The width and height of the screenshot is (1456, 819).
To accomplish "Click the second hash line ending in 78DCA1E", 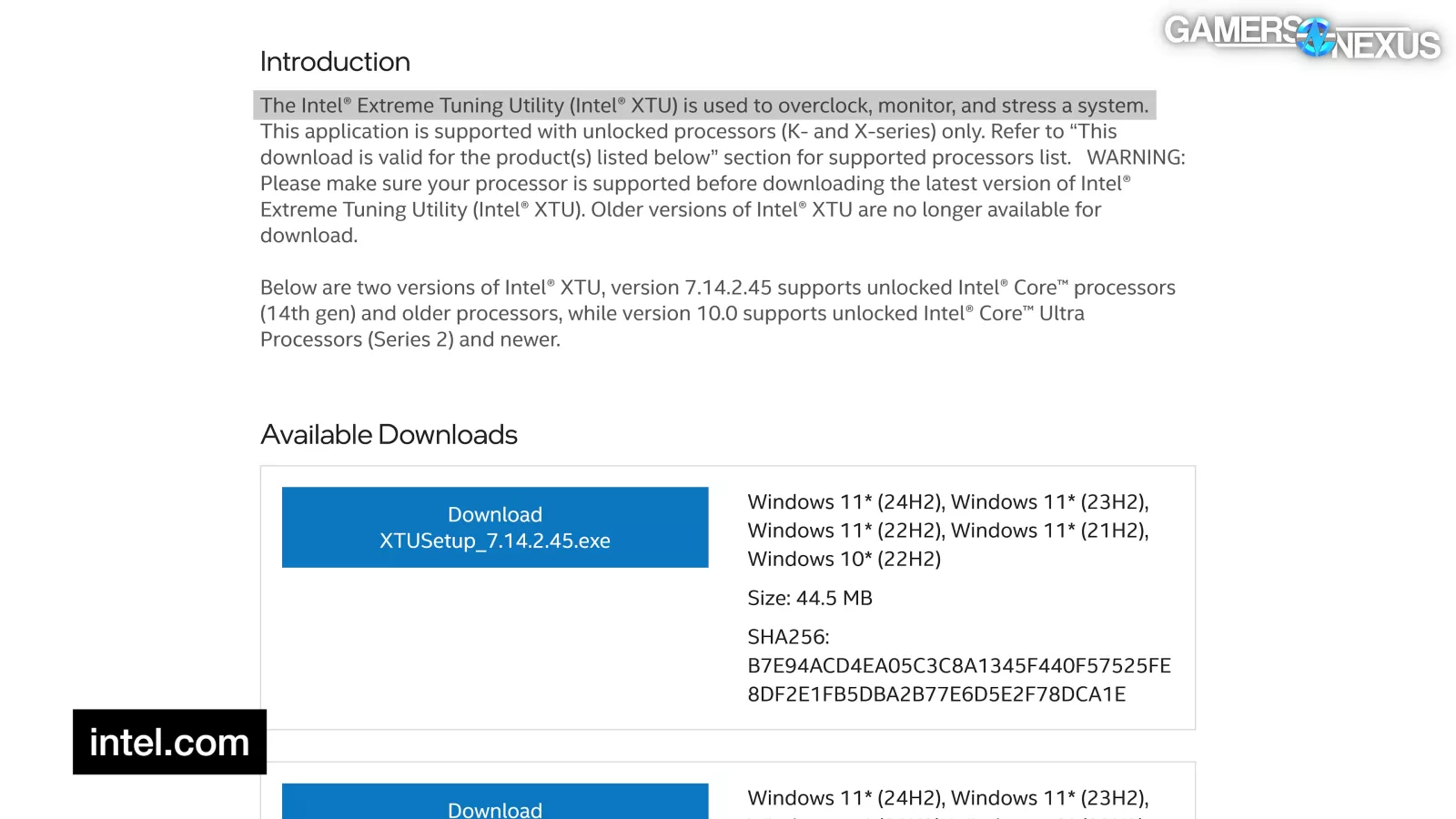I will (936, 694).
